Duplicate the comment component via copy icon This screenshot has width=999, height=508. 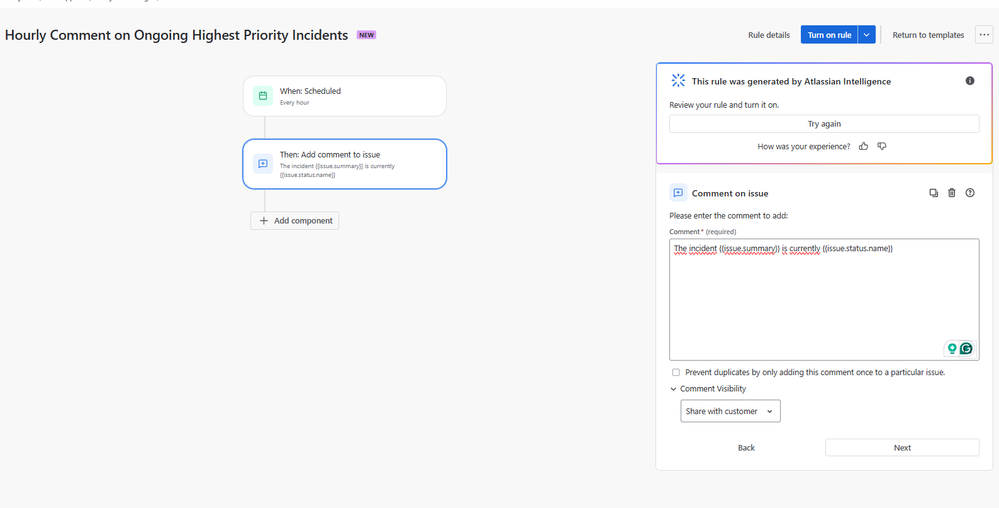click(x=933, y=192)
